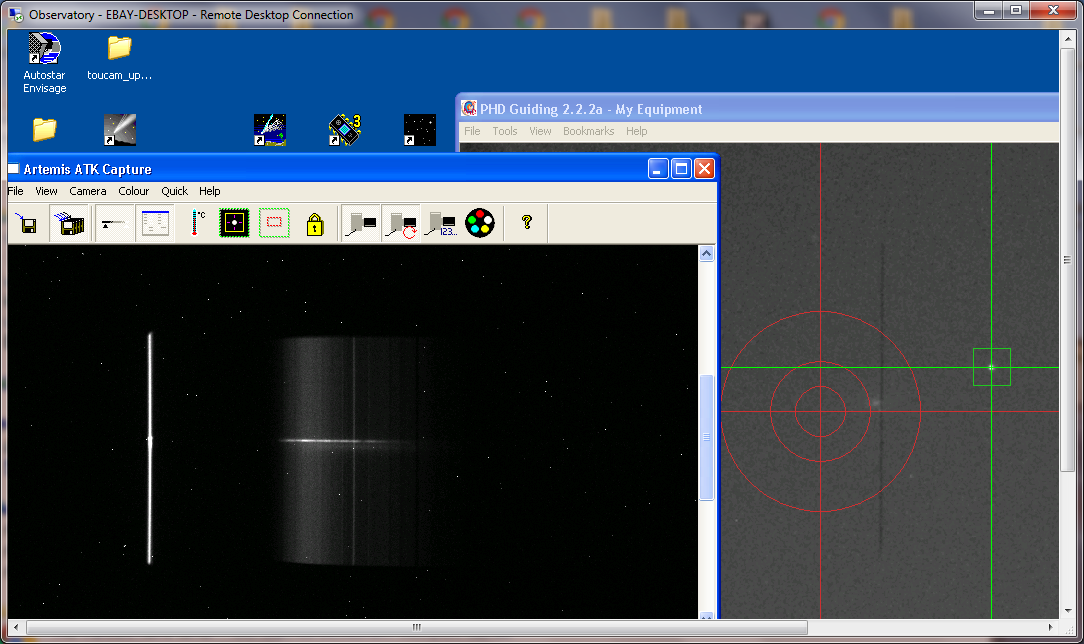Expand the Quick menu in Artemis Capture
Screen dimensions: 1084x644
coord(175,191)
